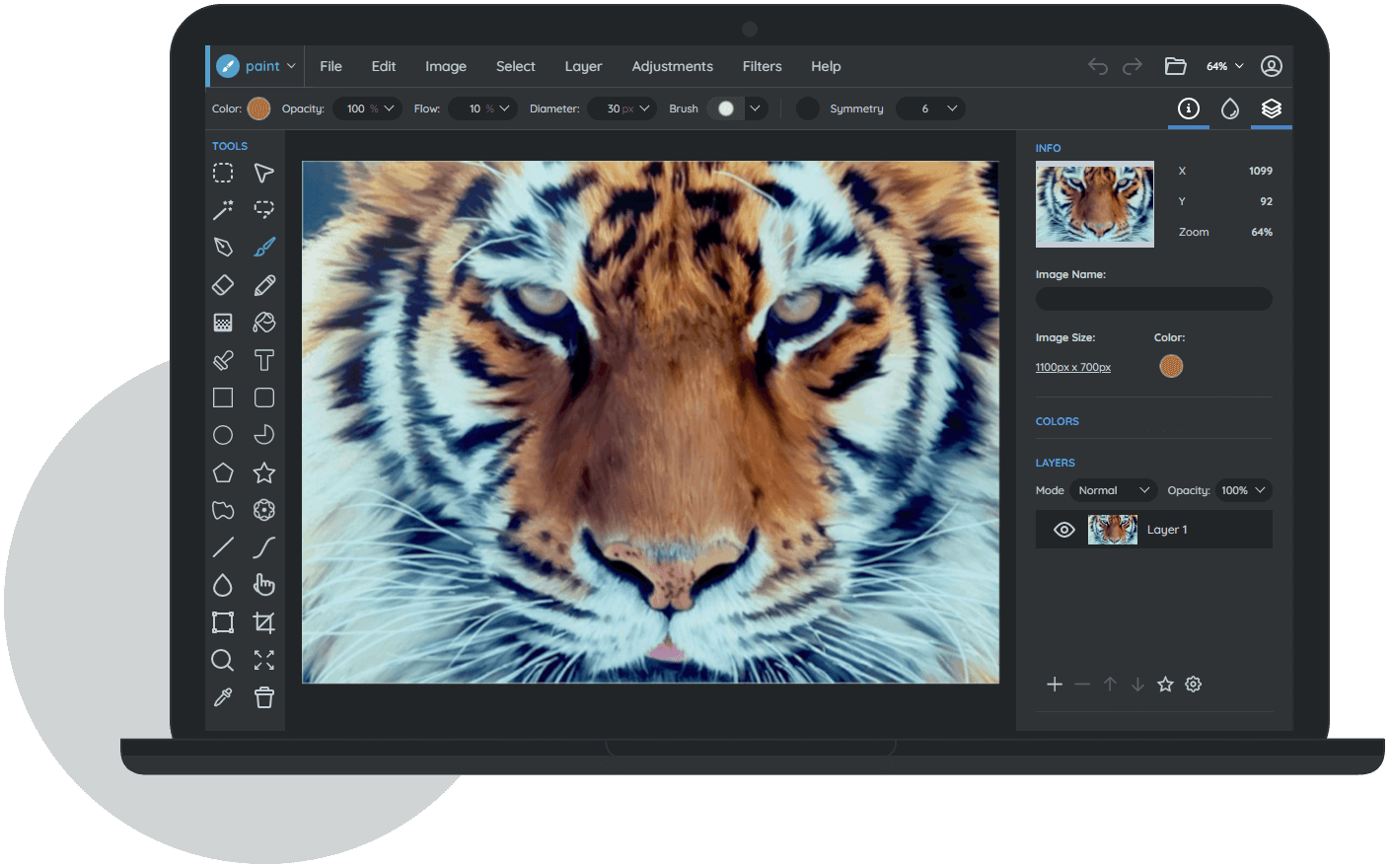The height and width of the screenshot is (868, 1391).
Task: Select the Eyedropper color picker tool
Action: click(x=223, y=697)
